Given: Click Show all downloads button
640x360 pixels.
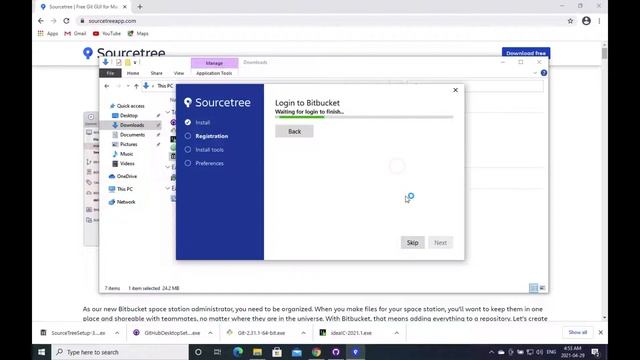Looking at the screenshot, I should coord(578,332).
